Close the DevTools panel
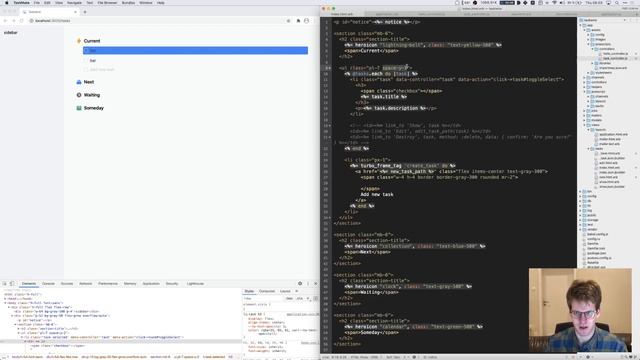The width and height of the screenshot is (640, 360). pyautogui.click(x=315, y=283)
